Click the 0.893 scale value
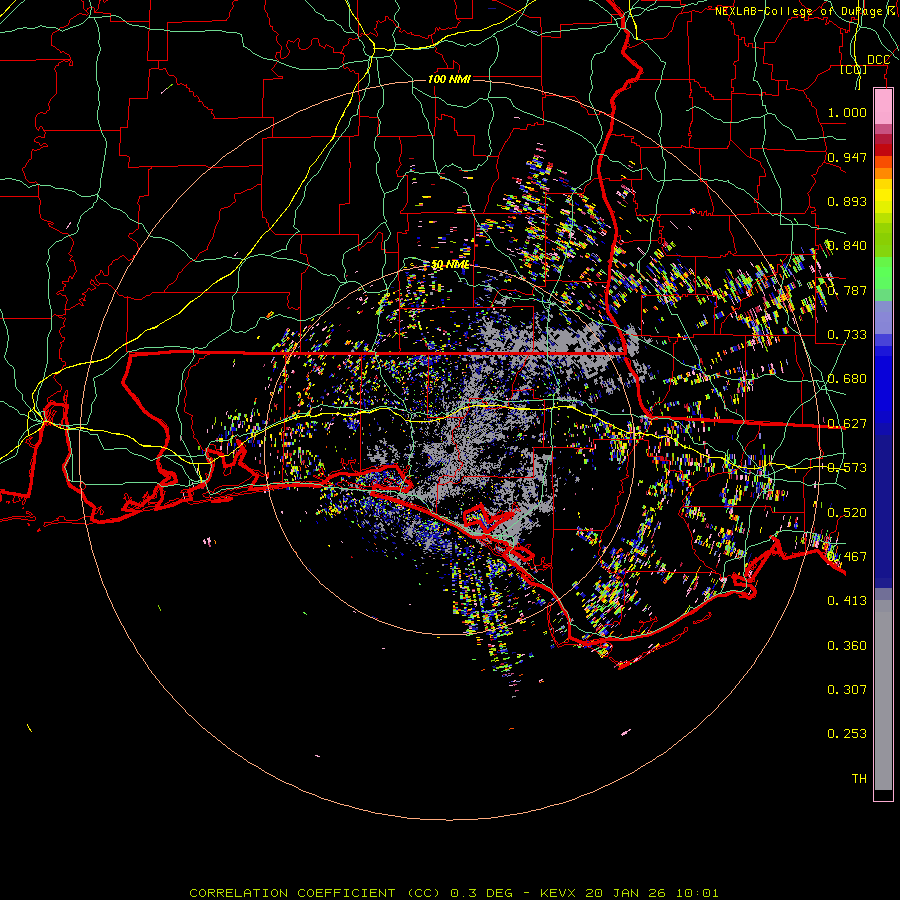 (x=847, y=201)
